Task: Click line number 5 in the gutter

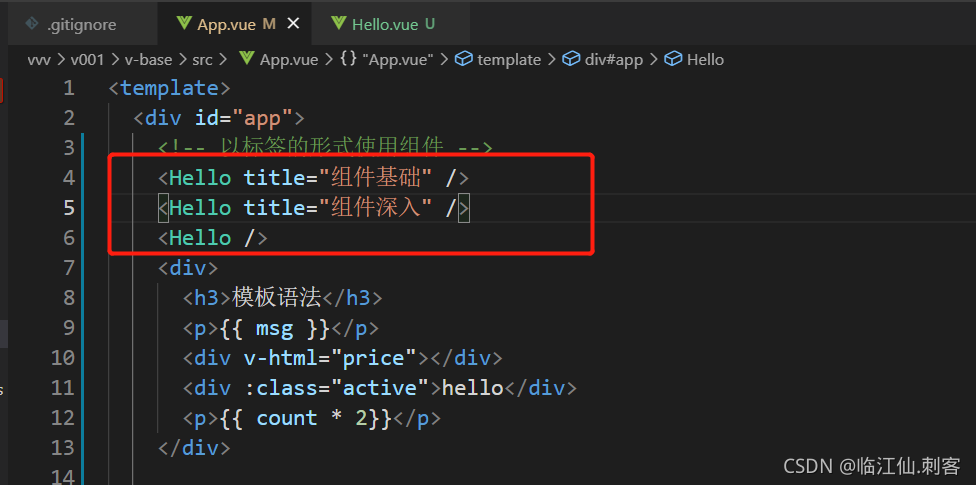Action: (x=68, y=207)
